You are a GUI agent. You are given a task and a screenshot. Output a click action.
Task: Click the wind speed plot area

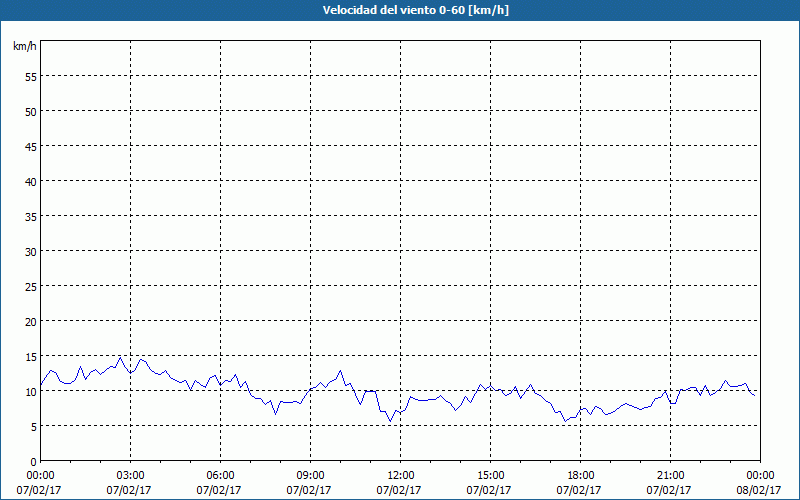[x=401, y=251]
